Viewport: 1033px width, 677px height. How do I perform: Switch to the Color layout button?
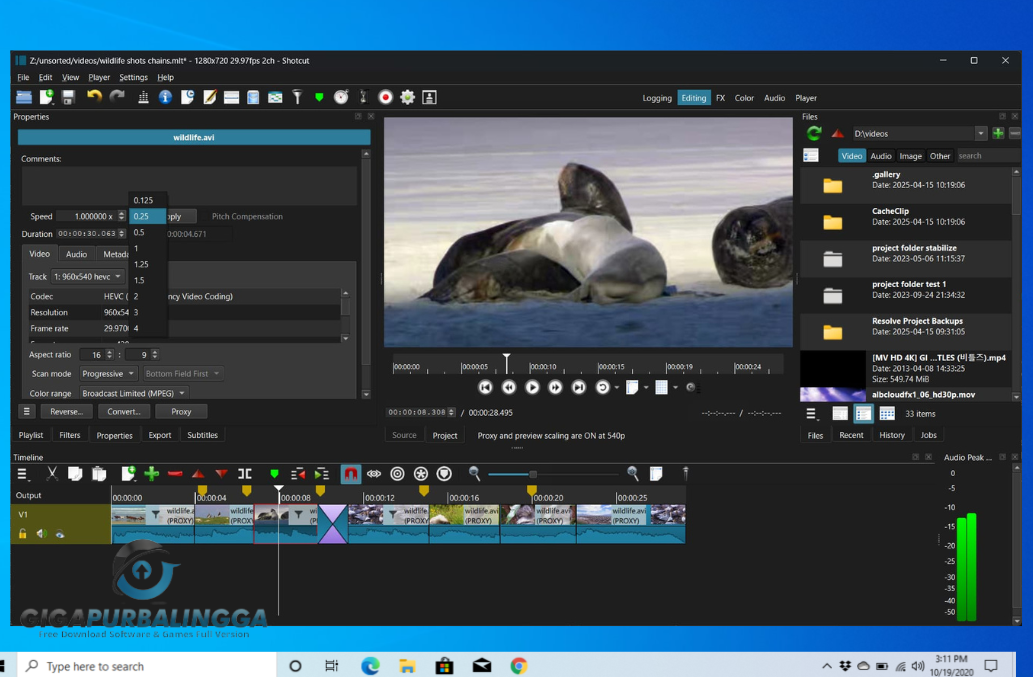[x=744, y=98]
